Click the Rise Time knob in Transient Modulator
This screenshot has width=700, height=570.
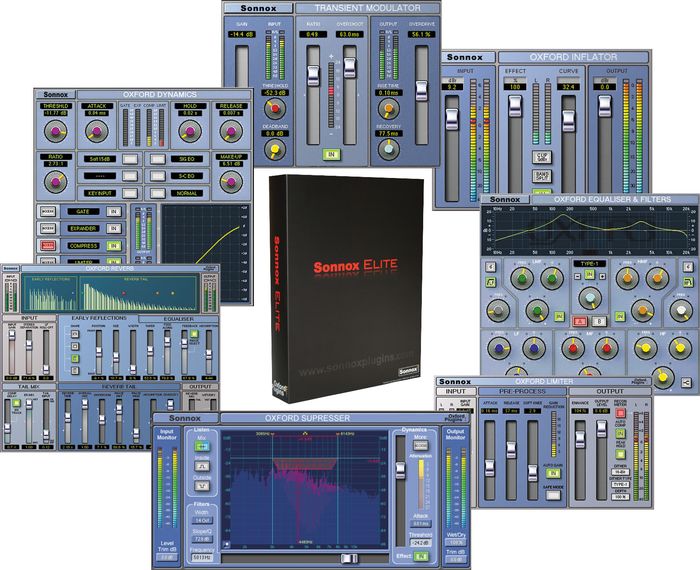pyautogui.click(x=391, y=106)
